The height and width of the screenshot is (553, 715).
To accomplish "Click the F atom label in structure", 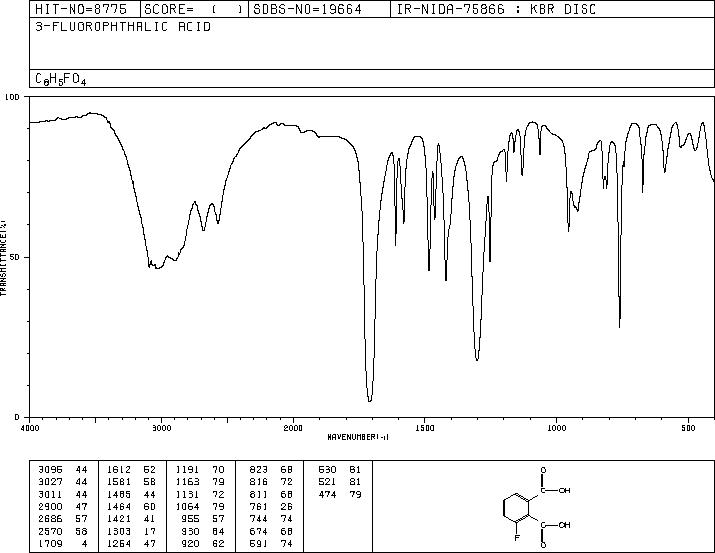I will [517, 538].
